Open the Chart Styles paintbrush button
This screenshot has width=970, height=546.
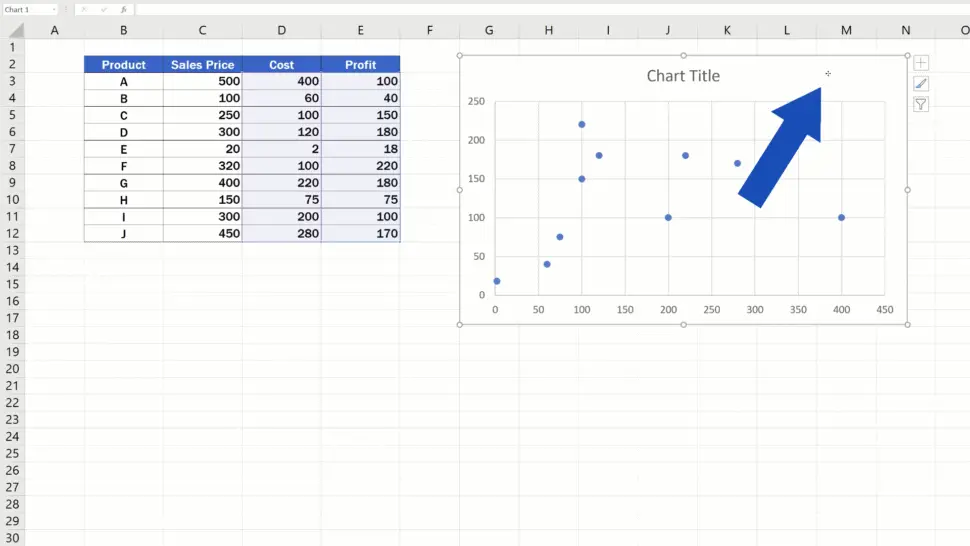click(921, 84)
